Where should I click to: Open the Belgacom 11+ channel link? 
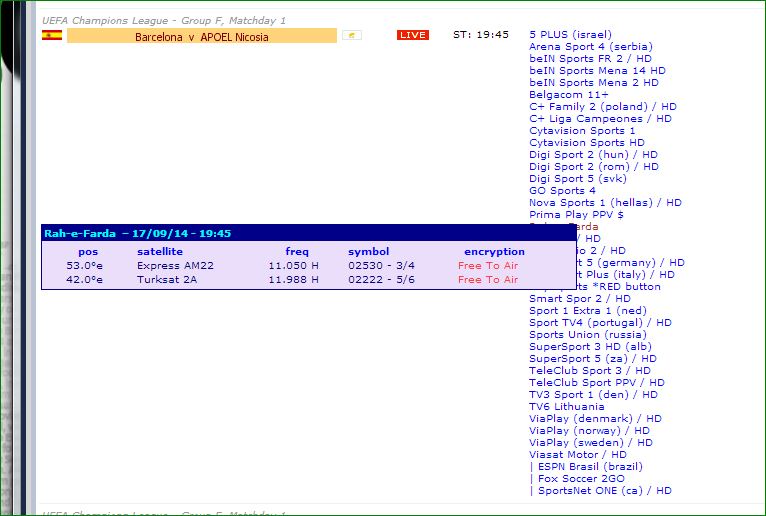(x=569, y=95)
